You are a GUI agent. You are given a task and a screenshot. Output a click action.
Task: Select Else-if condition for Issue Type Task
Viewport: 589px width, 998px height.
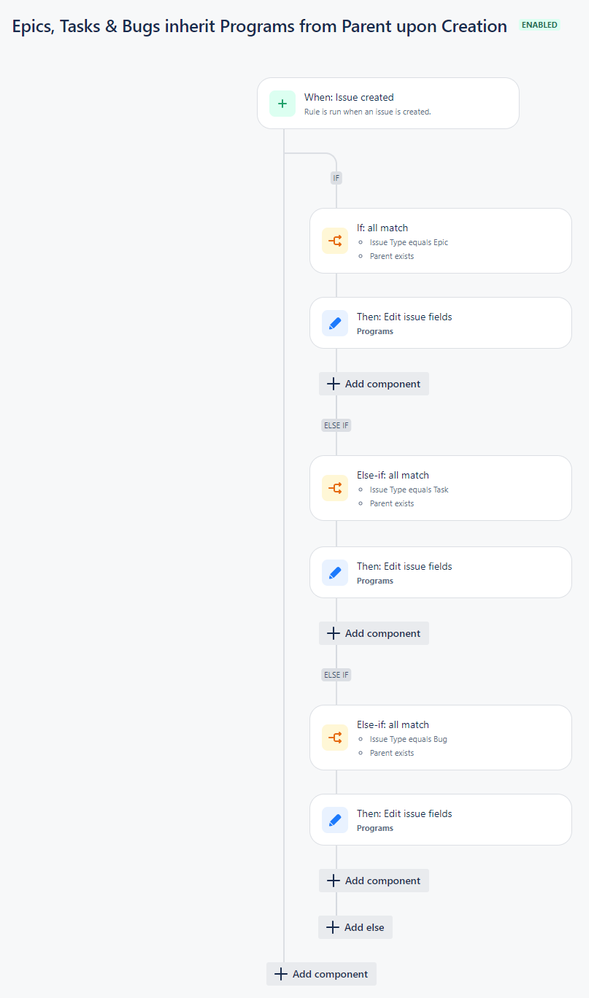(x=441, y=488)
